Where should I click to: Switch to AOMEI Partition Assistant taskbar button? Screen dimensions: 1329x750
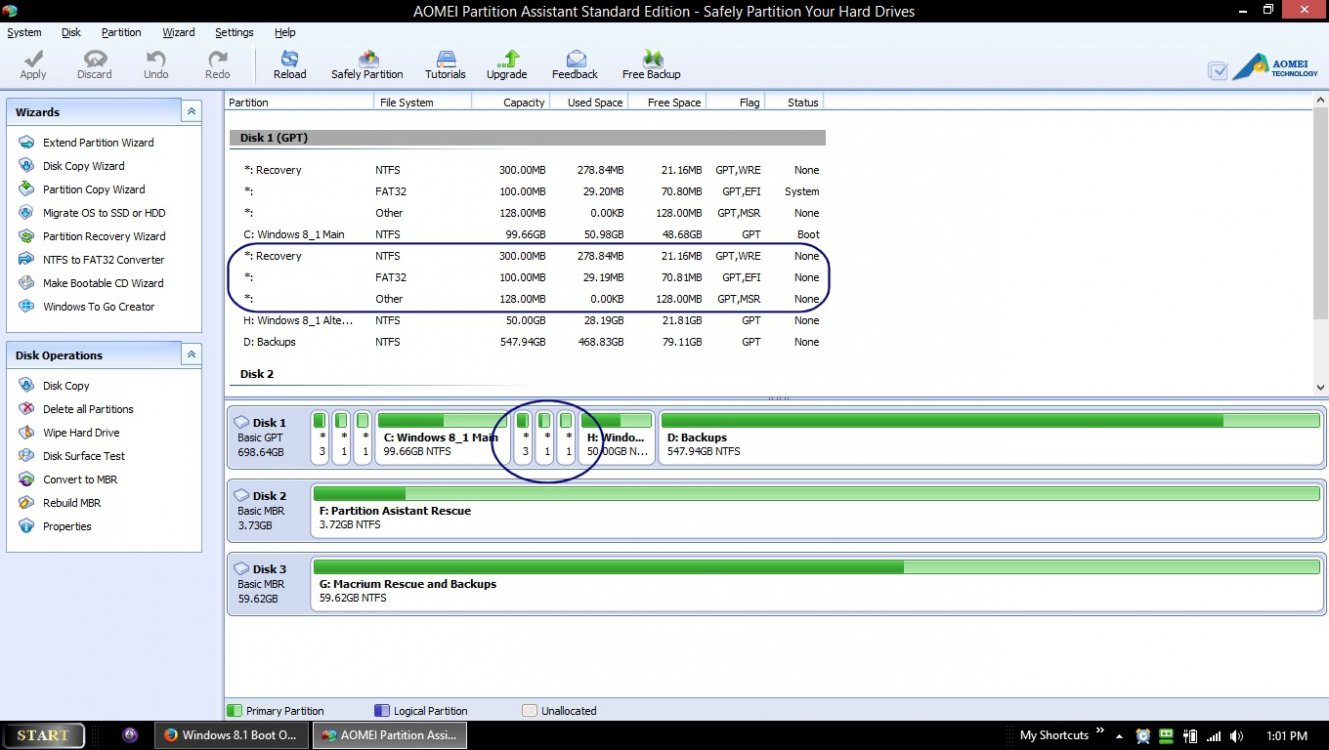[x=390, y=735]
